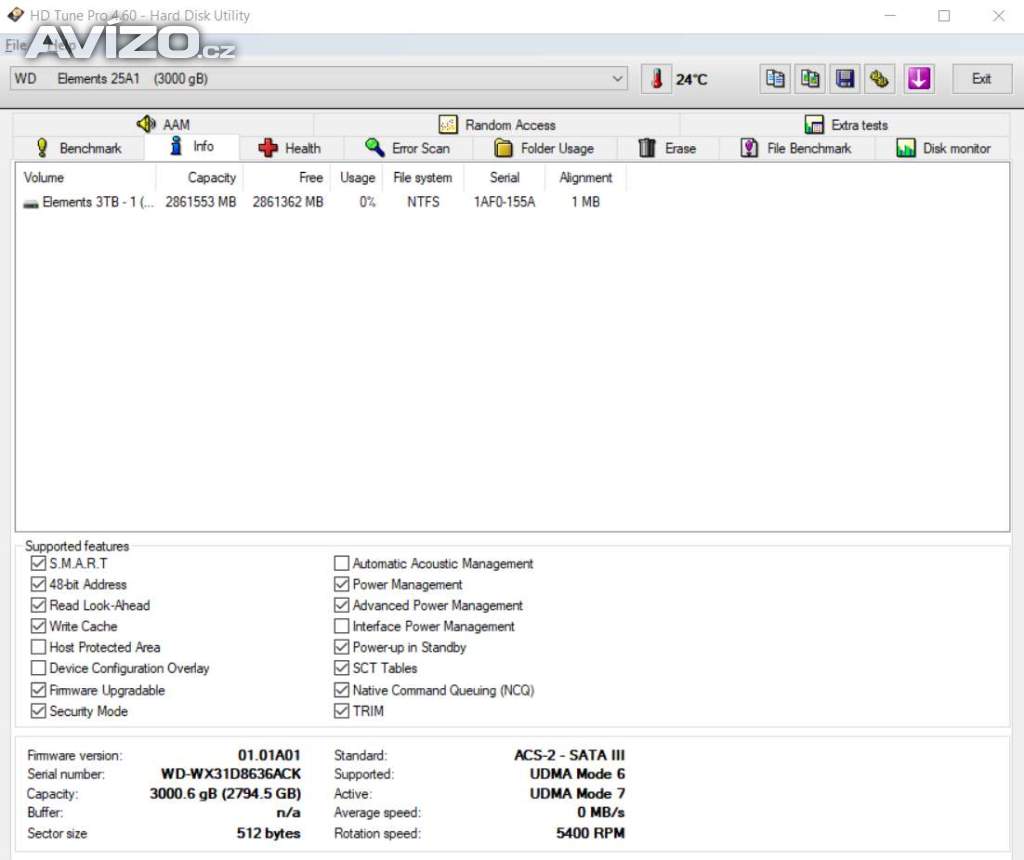Image resolution: width=1024 pixels, height=860 pixels.
Task: Toggle the SCT Tables checkbox
Action: [x=342, y=668]
